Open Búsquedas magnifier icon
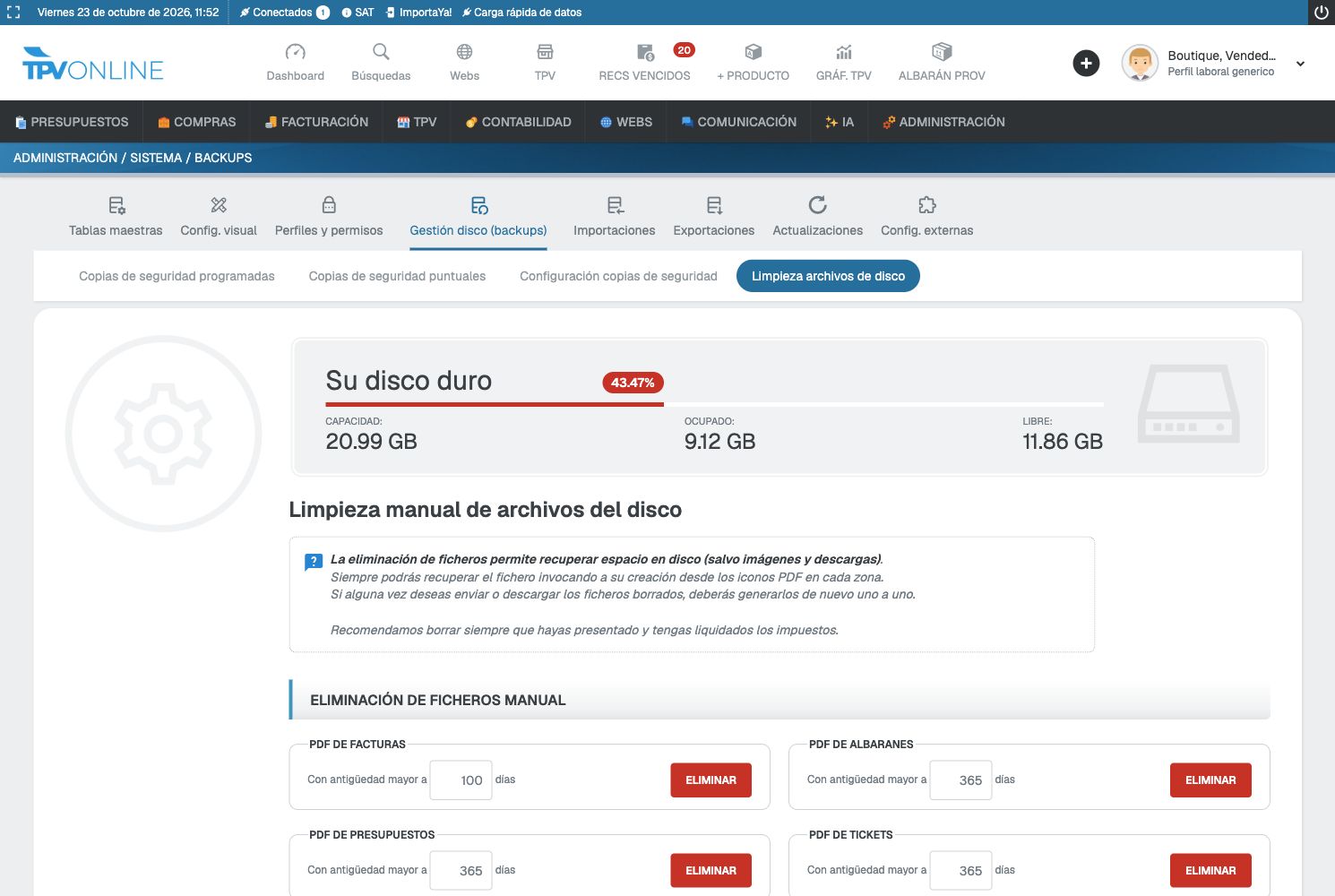 (381, 52)
